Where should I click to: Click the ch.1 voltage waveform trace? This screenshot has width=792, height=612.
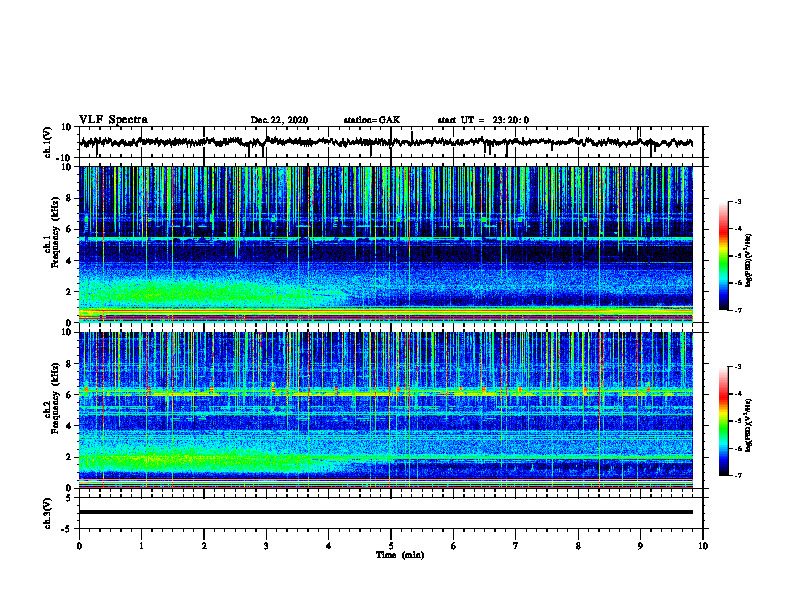click(x=386, y=142)
